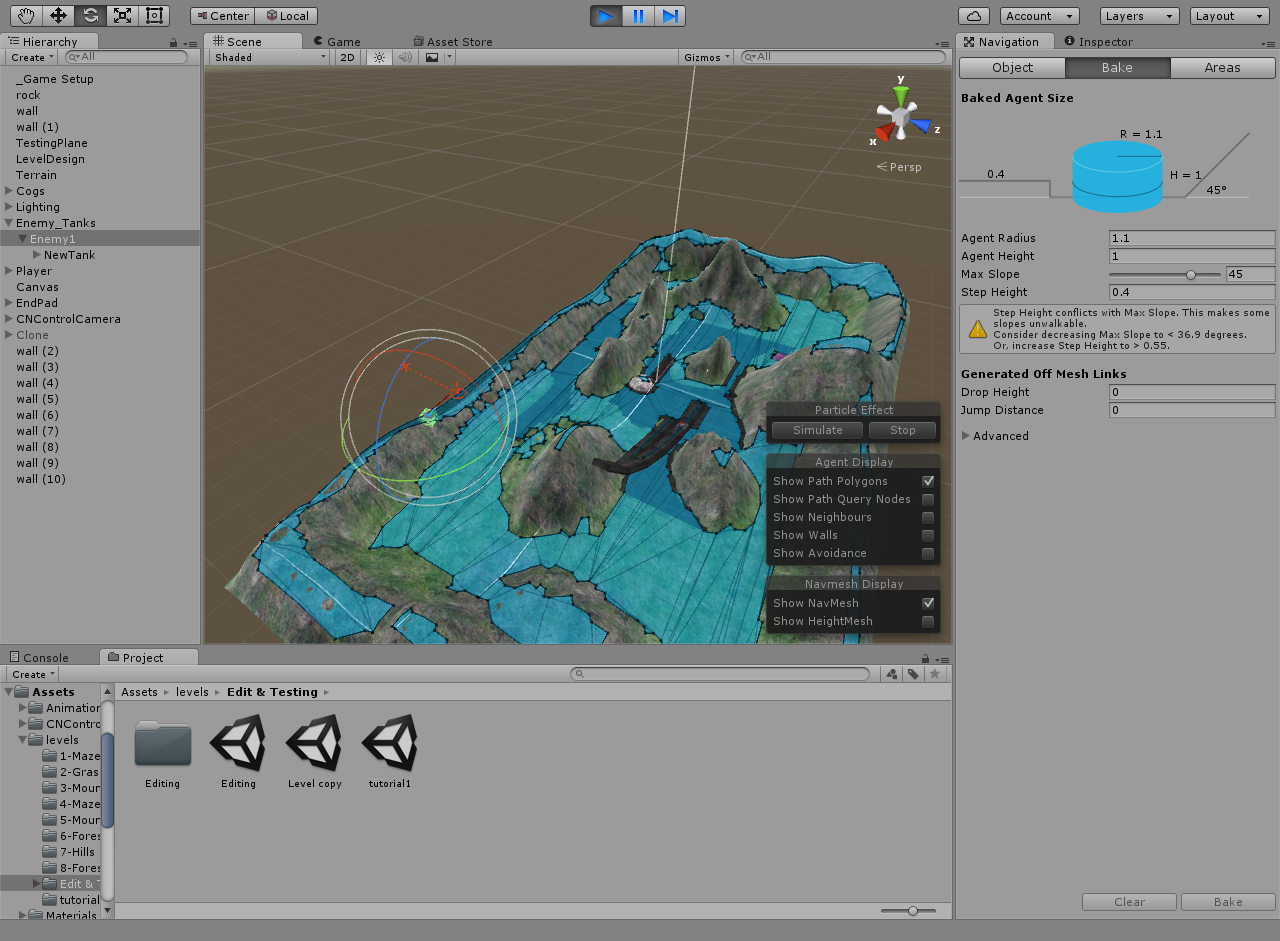Screen dimensions: 1280x941
Task: Click the Simulate particle button
Action: pyautogui.click(x=817, y=430)
